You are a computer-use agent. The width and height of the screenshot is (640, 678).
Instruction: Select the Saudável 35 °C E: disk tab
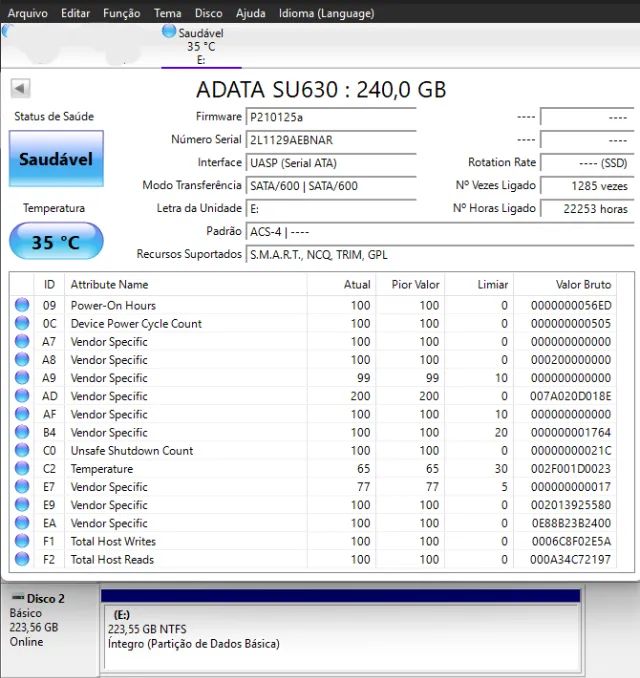[201, 46]
